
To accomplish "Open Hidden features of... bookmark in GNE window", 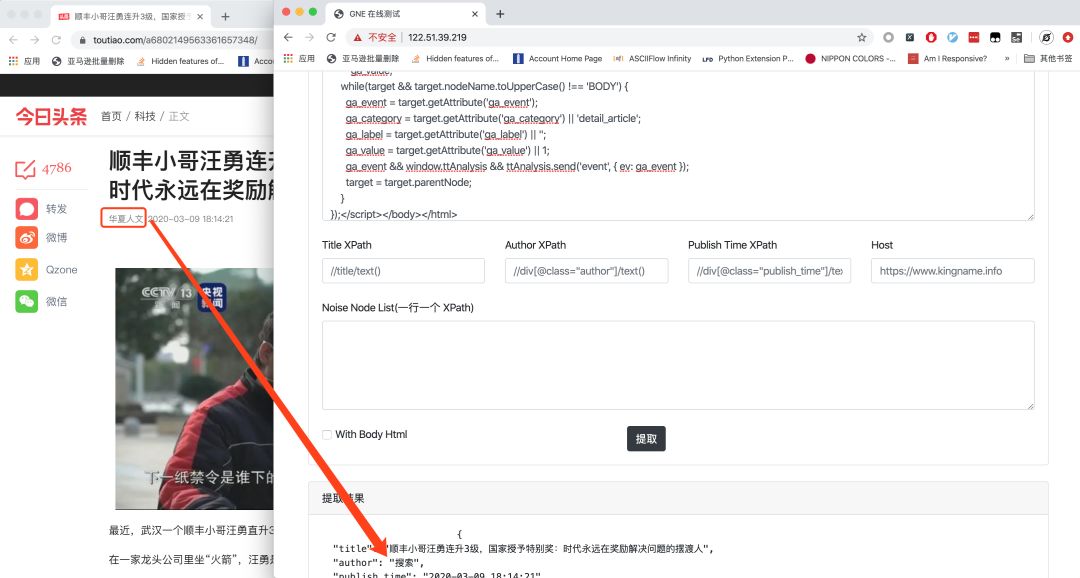I will pos(455,59).
